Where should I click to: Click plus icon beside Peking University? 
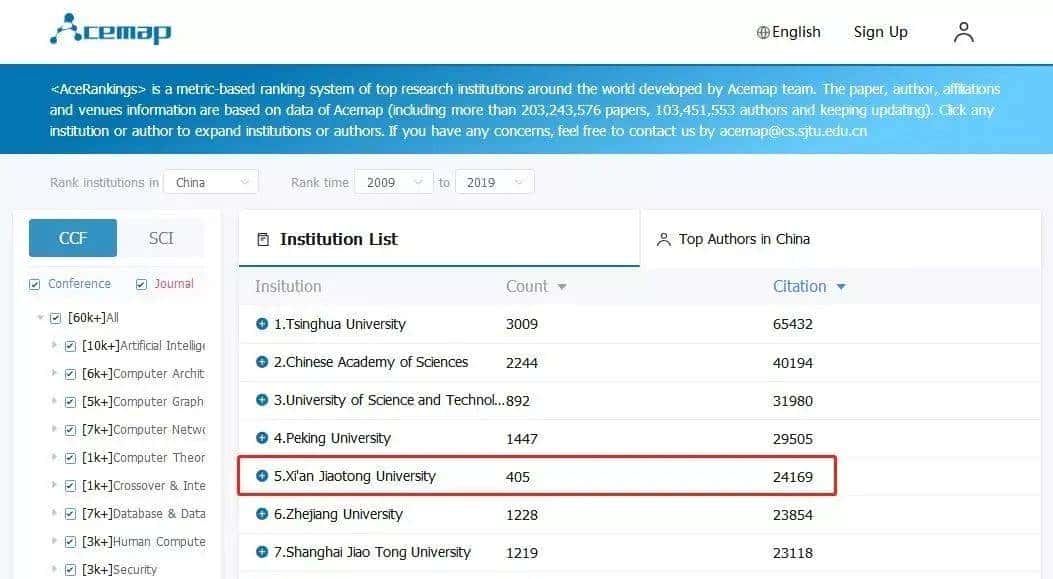pos(262,438)
